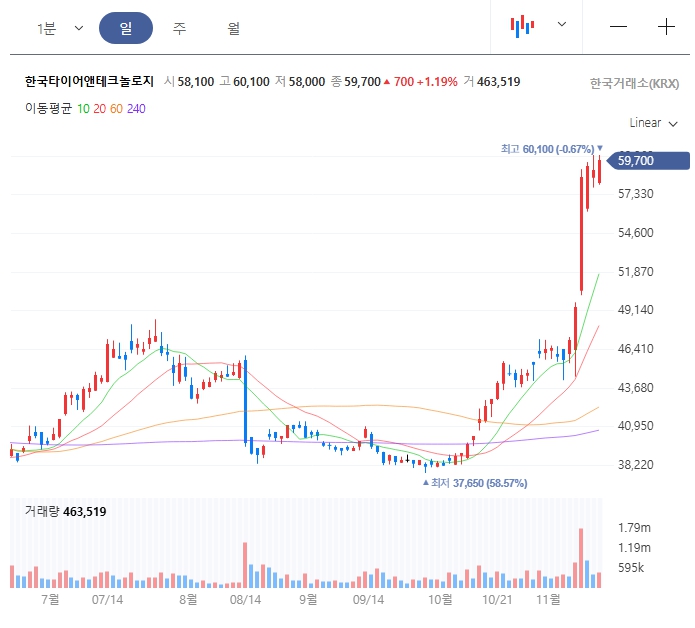Select the 일 daily tab
This screenshot has width=695, height=628.
pos(126,28)
